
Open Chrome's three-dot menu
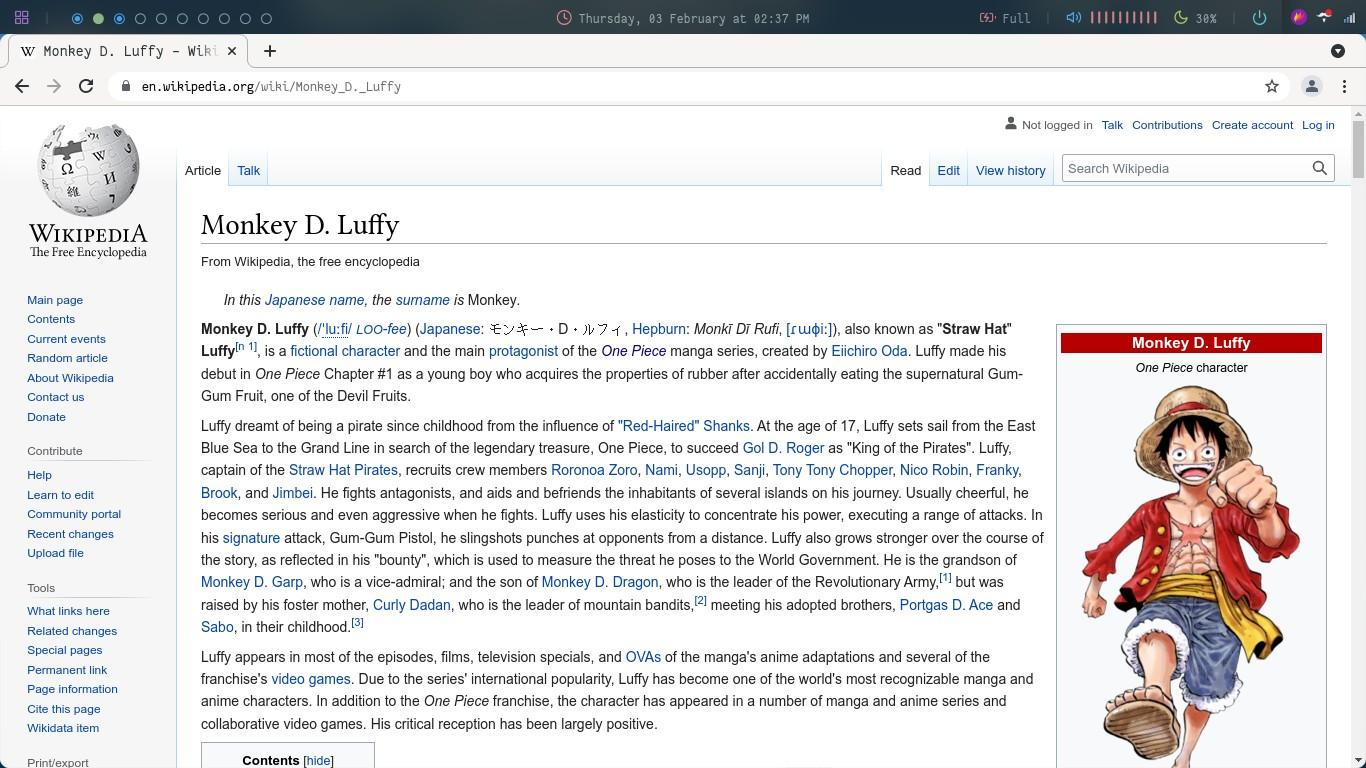(x=1344, y=87)
